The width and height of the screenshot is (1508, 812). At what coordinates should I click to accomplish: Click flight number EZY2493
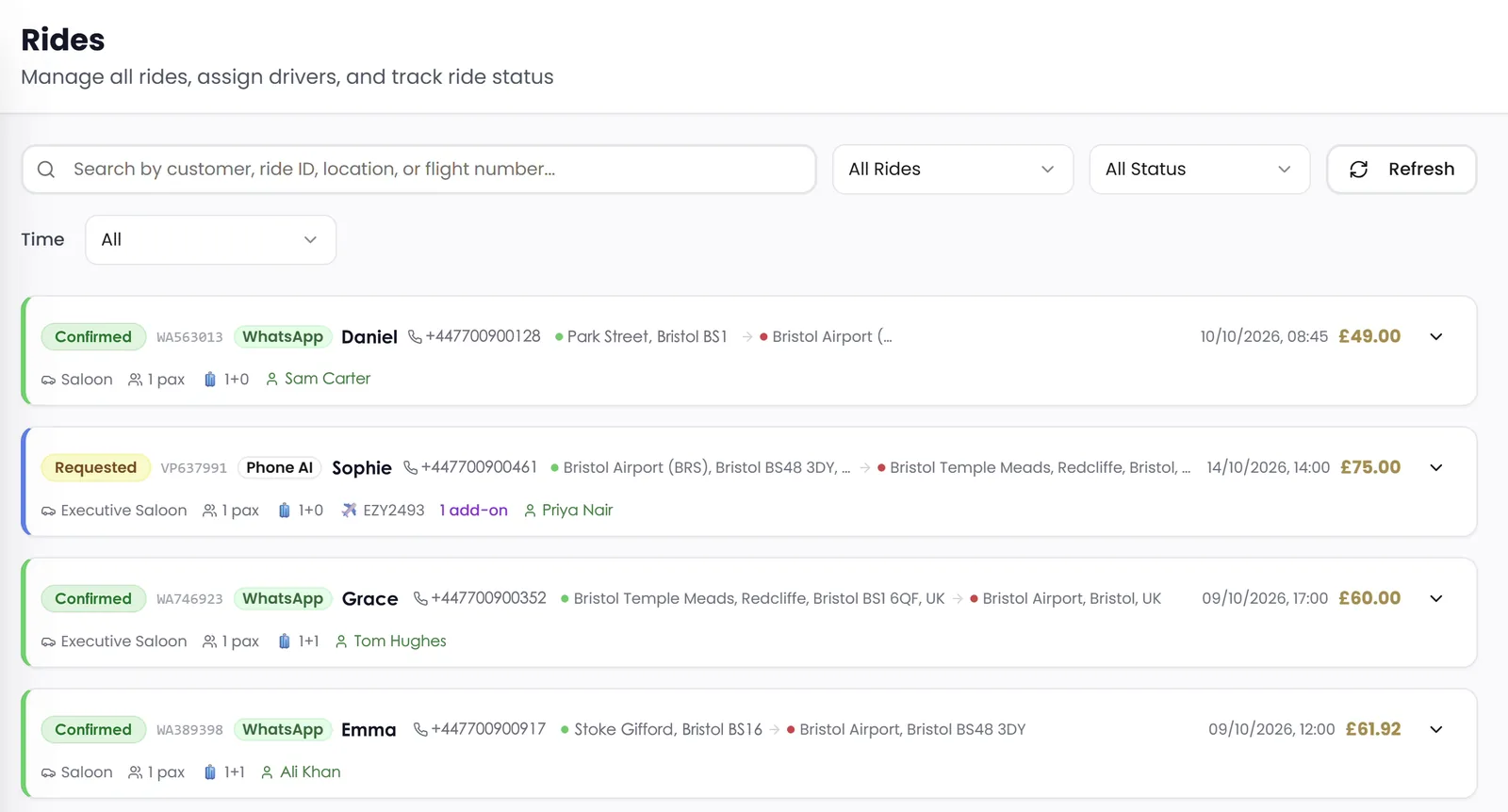click(394, 511)
